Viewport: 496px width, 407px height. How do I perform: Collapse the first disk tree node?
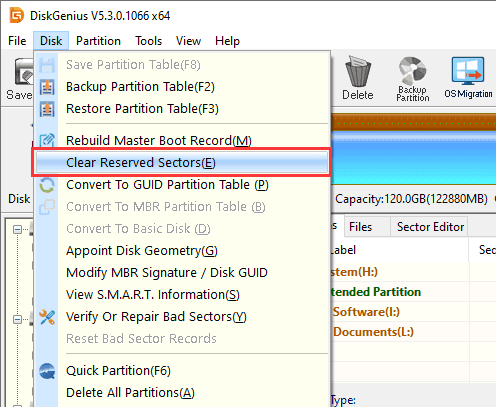(17, 229)
